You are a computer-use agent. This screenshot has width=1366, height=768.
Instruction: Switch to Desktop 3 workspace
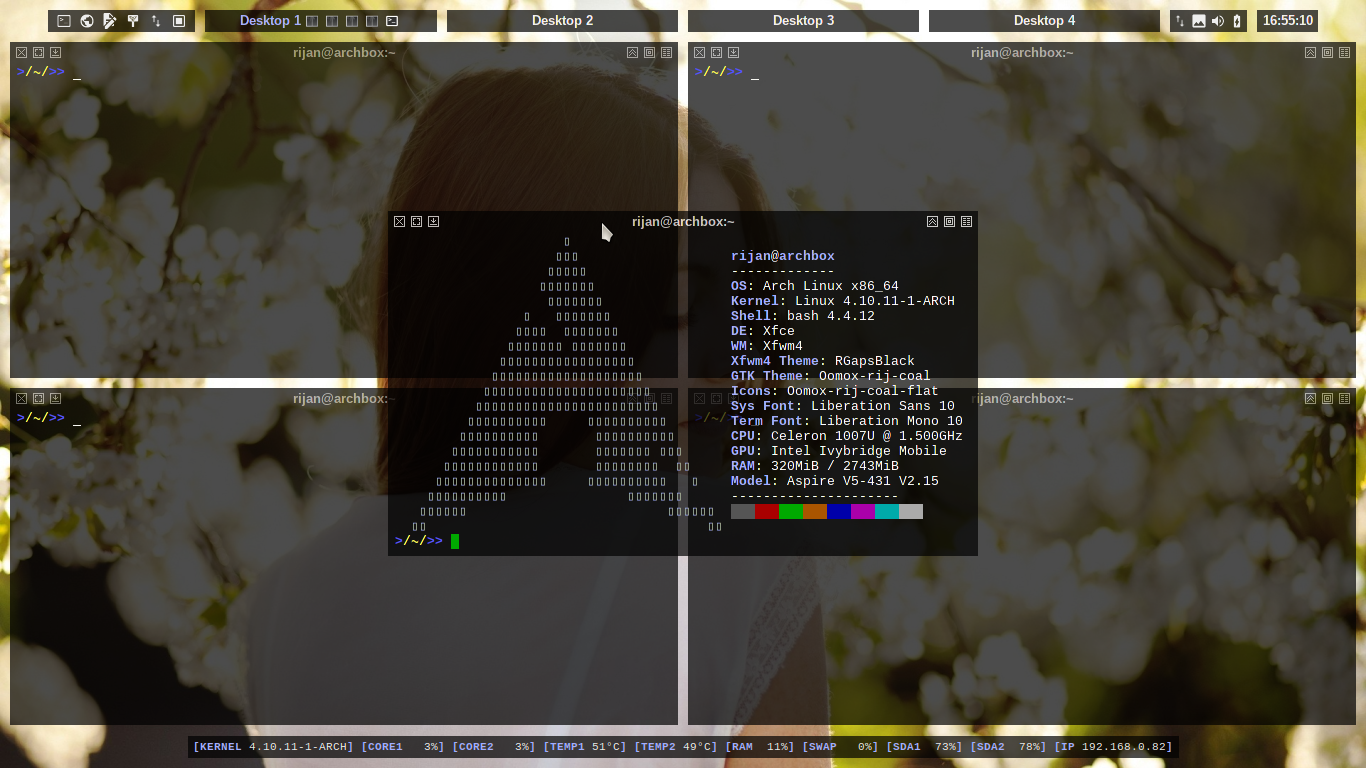803,21
